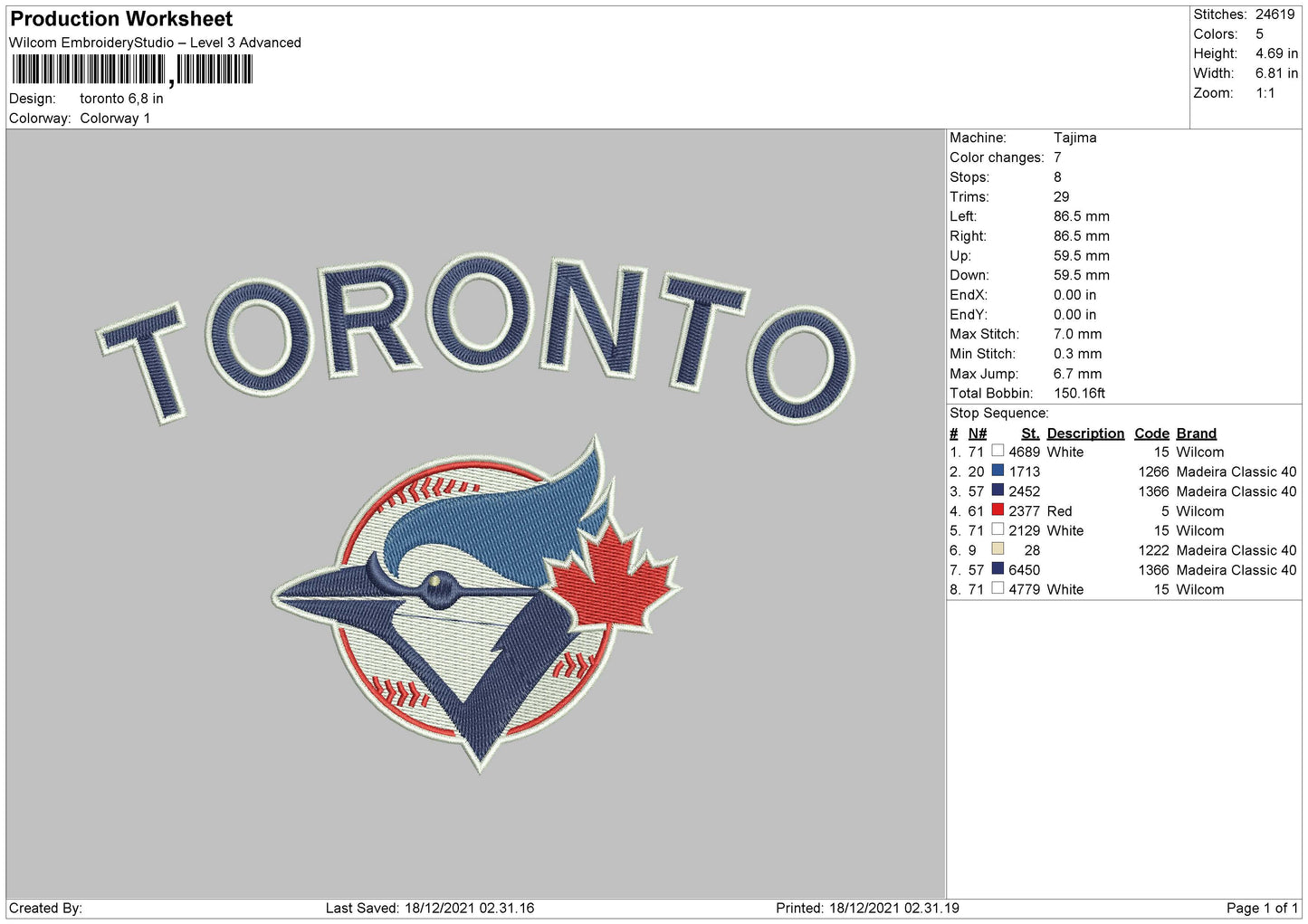Click the 'Printed: 18/12/2021 02.31.19' footer text

pos(867,909)
